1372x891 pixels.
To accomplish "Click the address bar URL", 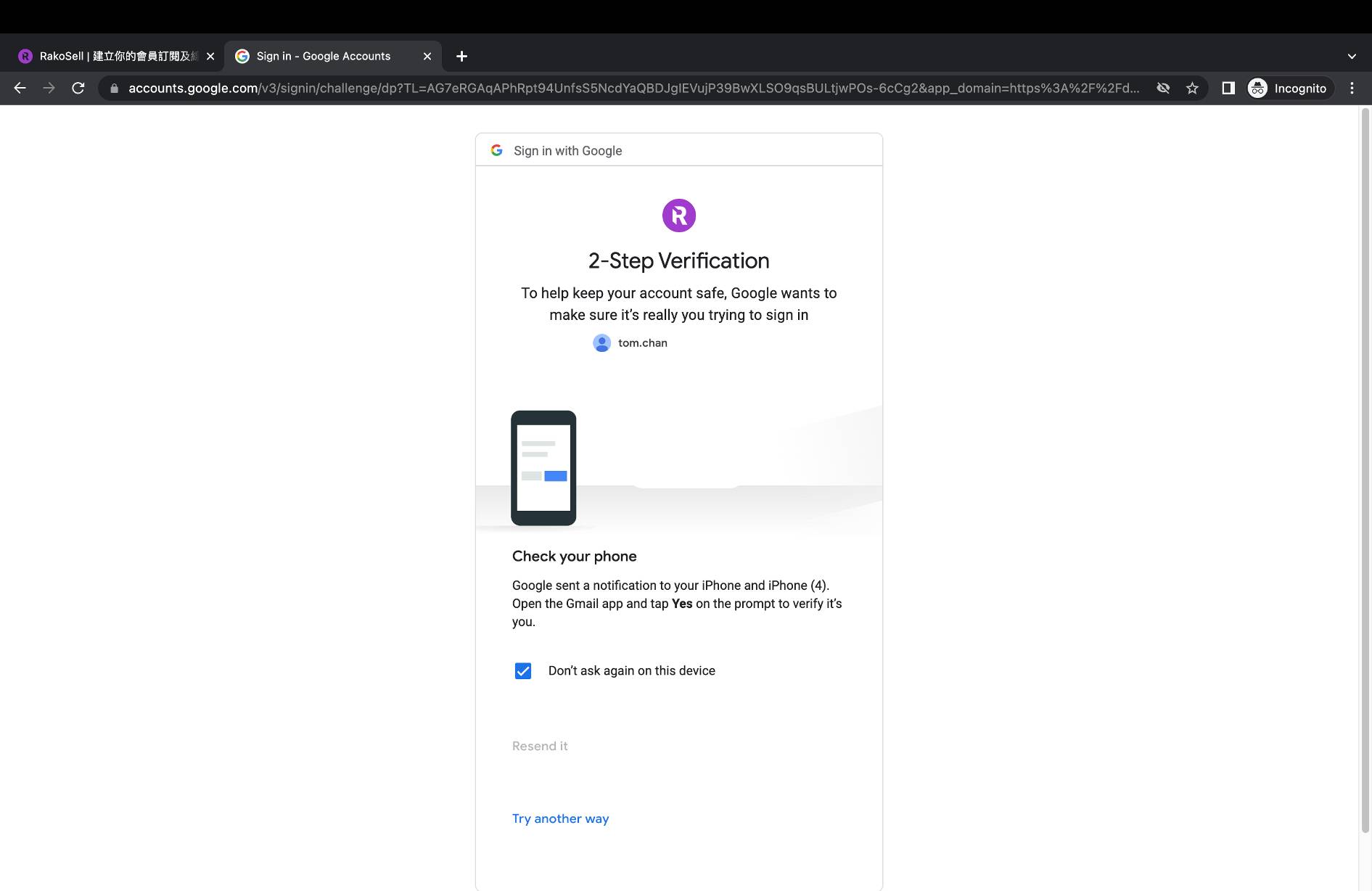I will coord(631,88).
